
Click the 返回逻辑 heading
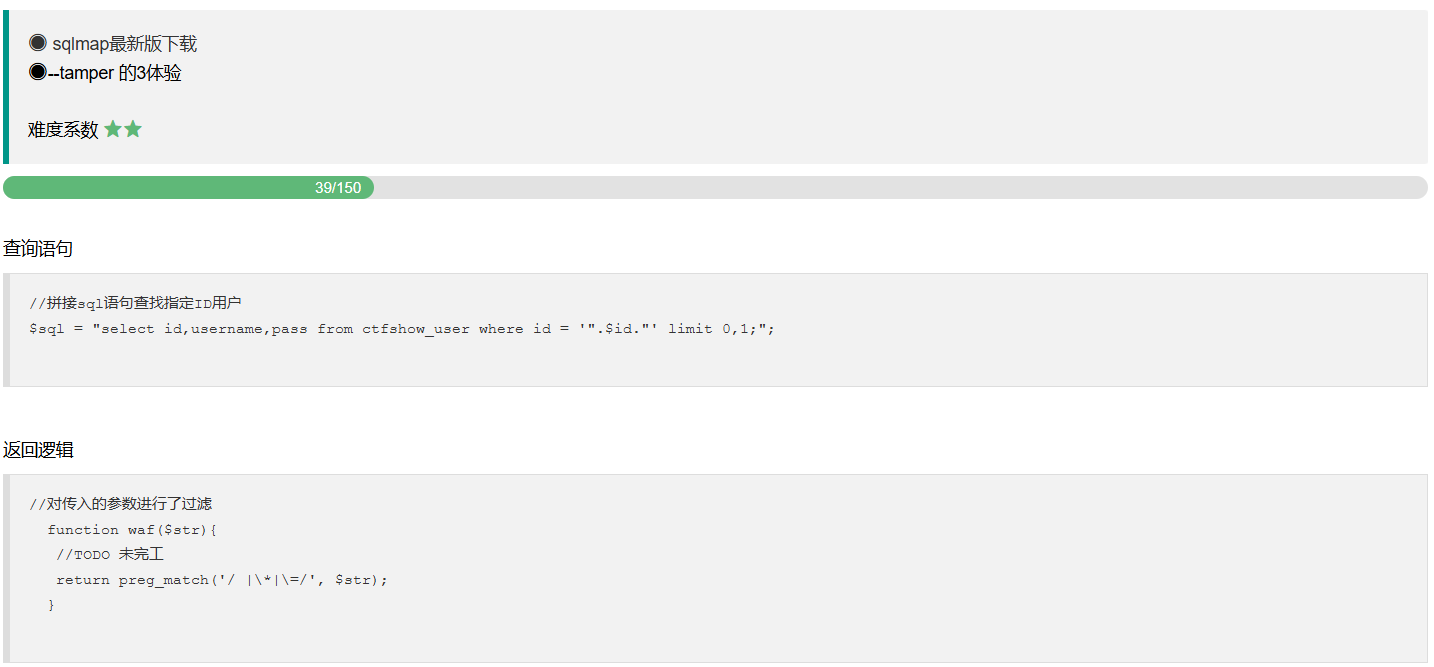pos(38,450)
